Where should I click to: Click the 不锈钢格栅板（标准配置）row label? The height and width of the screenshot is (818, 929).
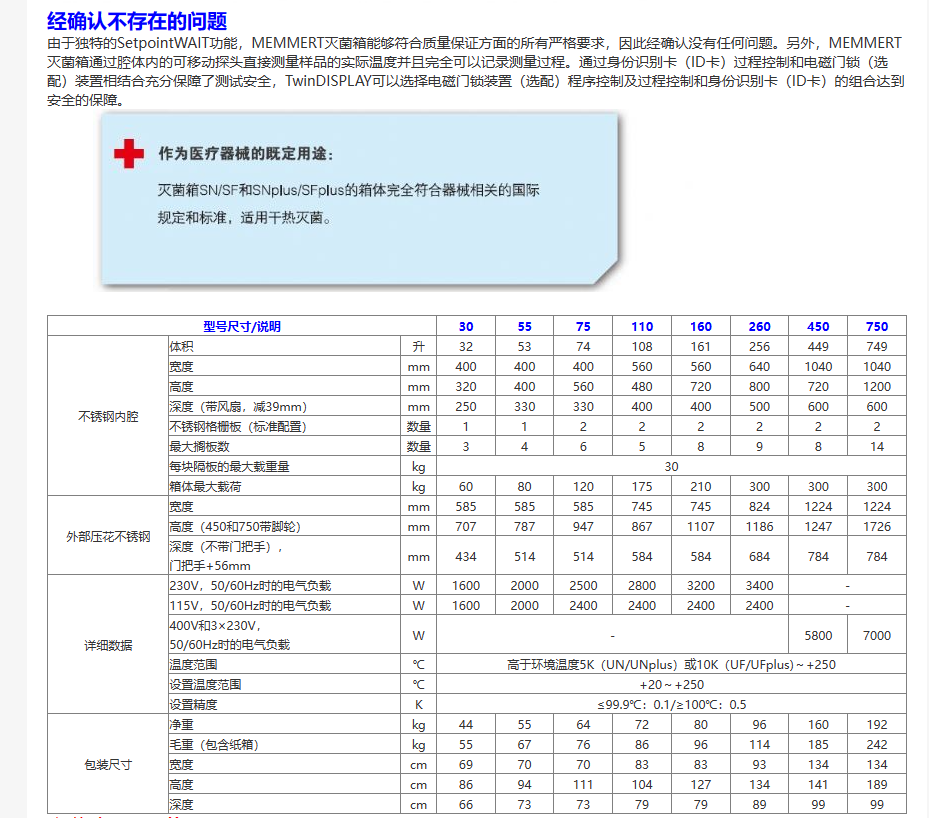point(238,426)
